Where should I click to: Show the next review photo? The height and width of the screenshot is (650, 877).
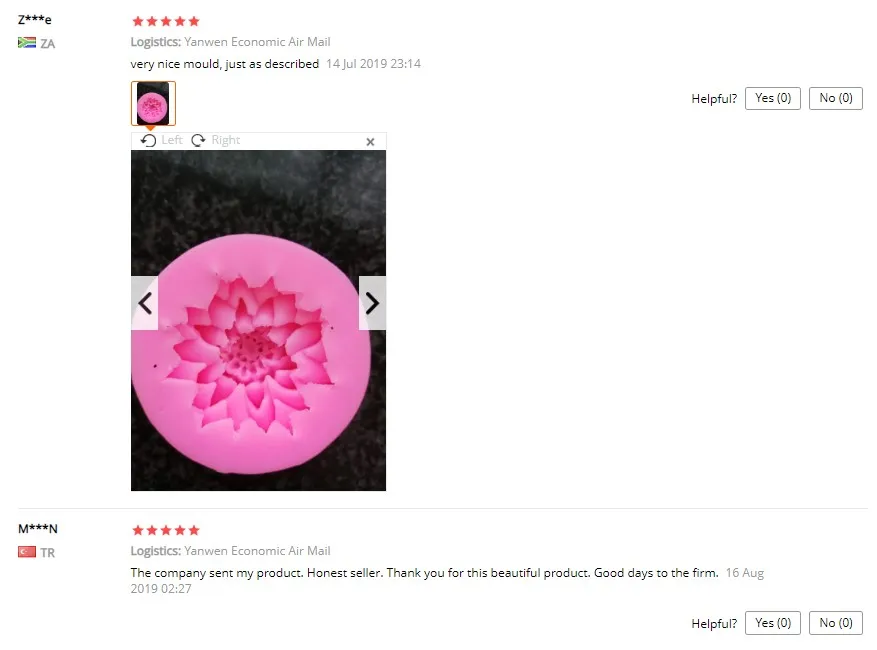click(x=373, y=303)
